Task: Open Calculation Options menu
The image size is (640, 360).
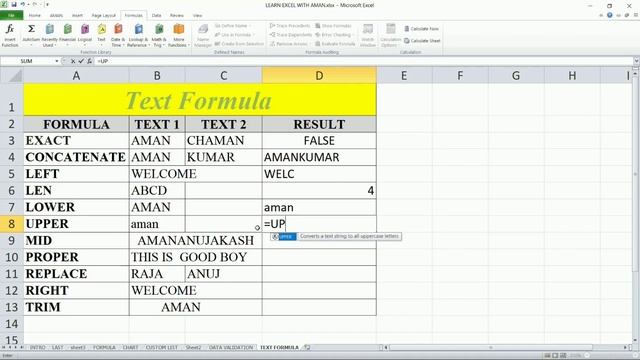Action: (390, 35)
